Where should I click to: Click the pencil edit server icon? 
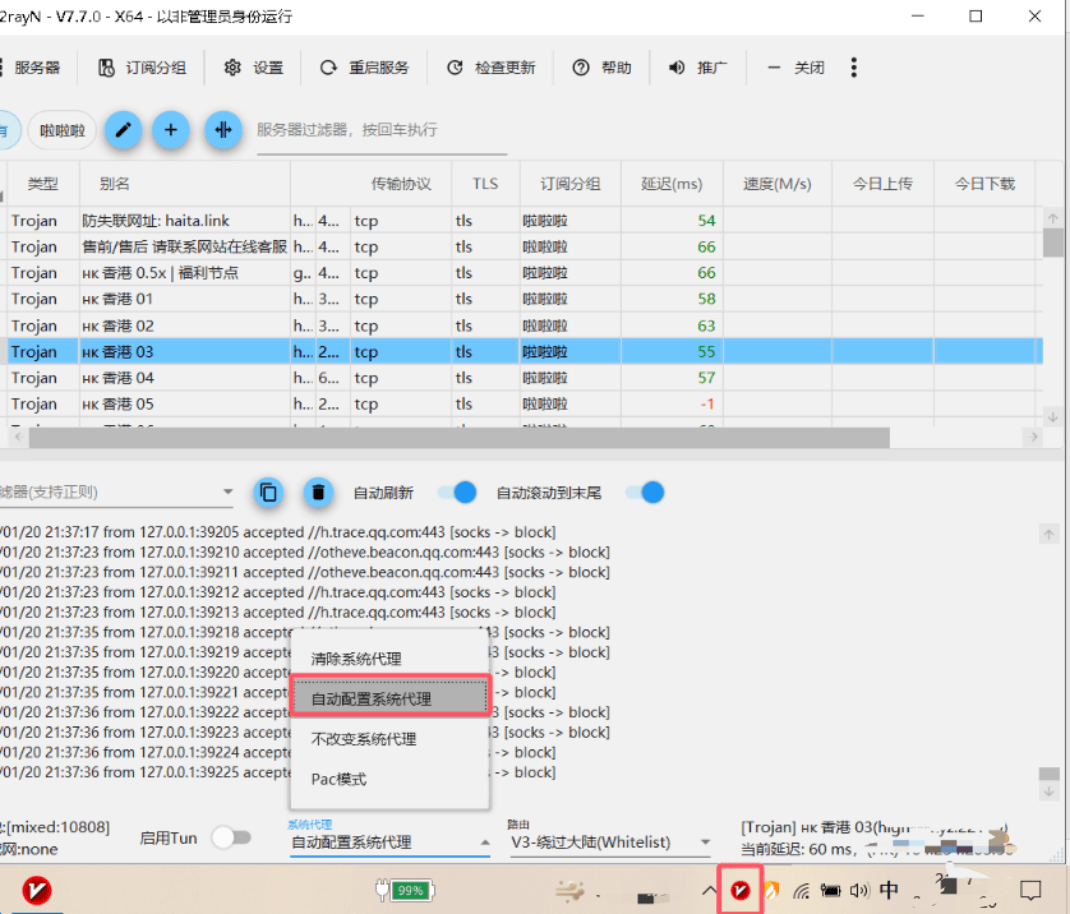click(123, 131)
